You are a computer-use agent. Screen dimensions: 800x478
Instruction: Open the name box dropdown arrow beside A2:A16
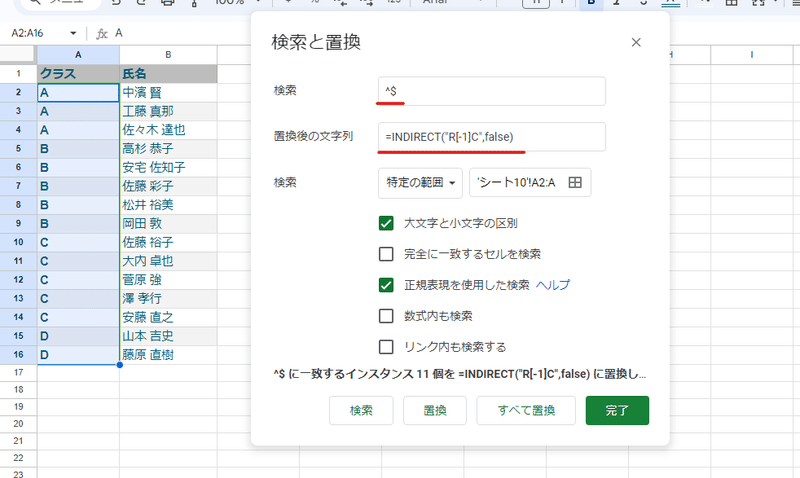(73, 33)
